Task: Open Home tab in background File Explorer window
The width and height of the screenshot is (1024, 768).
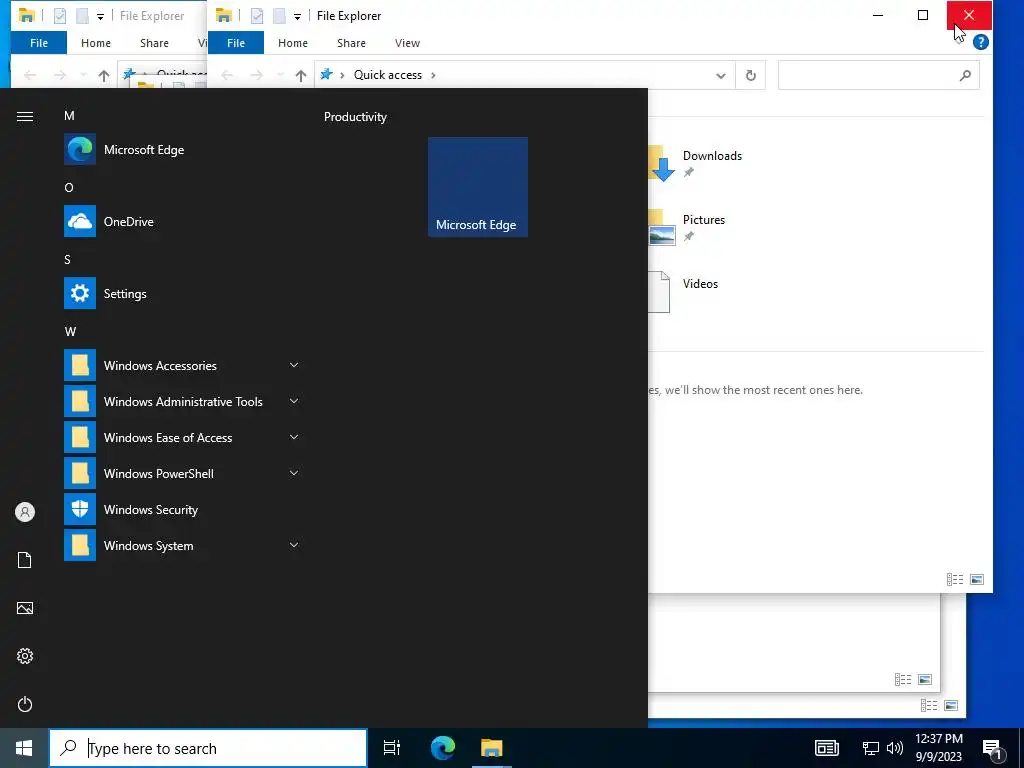Action: coord(96,43)
